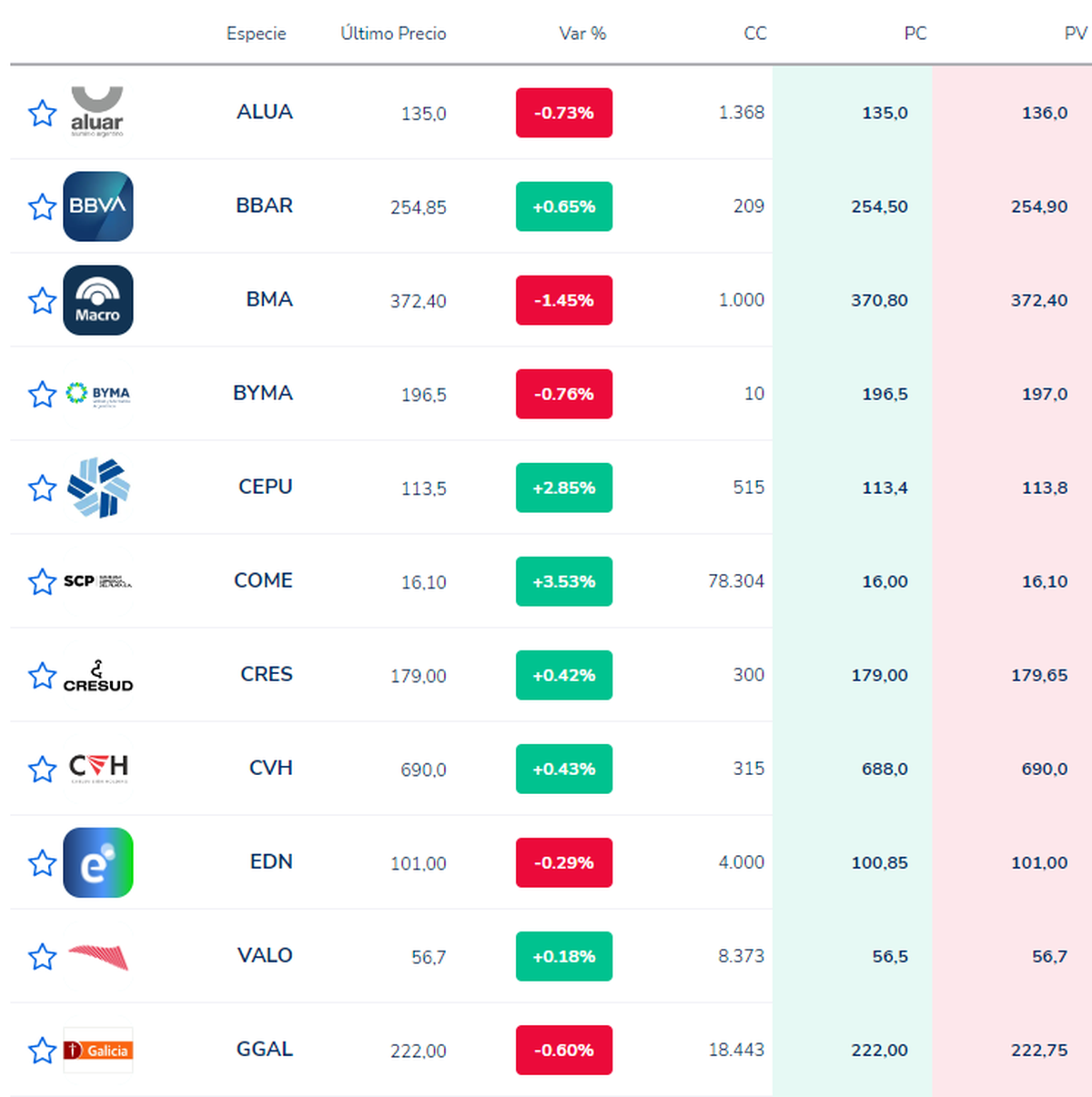Select the BBVA bank logo
1092x1097 pixels.
point(97,206)
